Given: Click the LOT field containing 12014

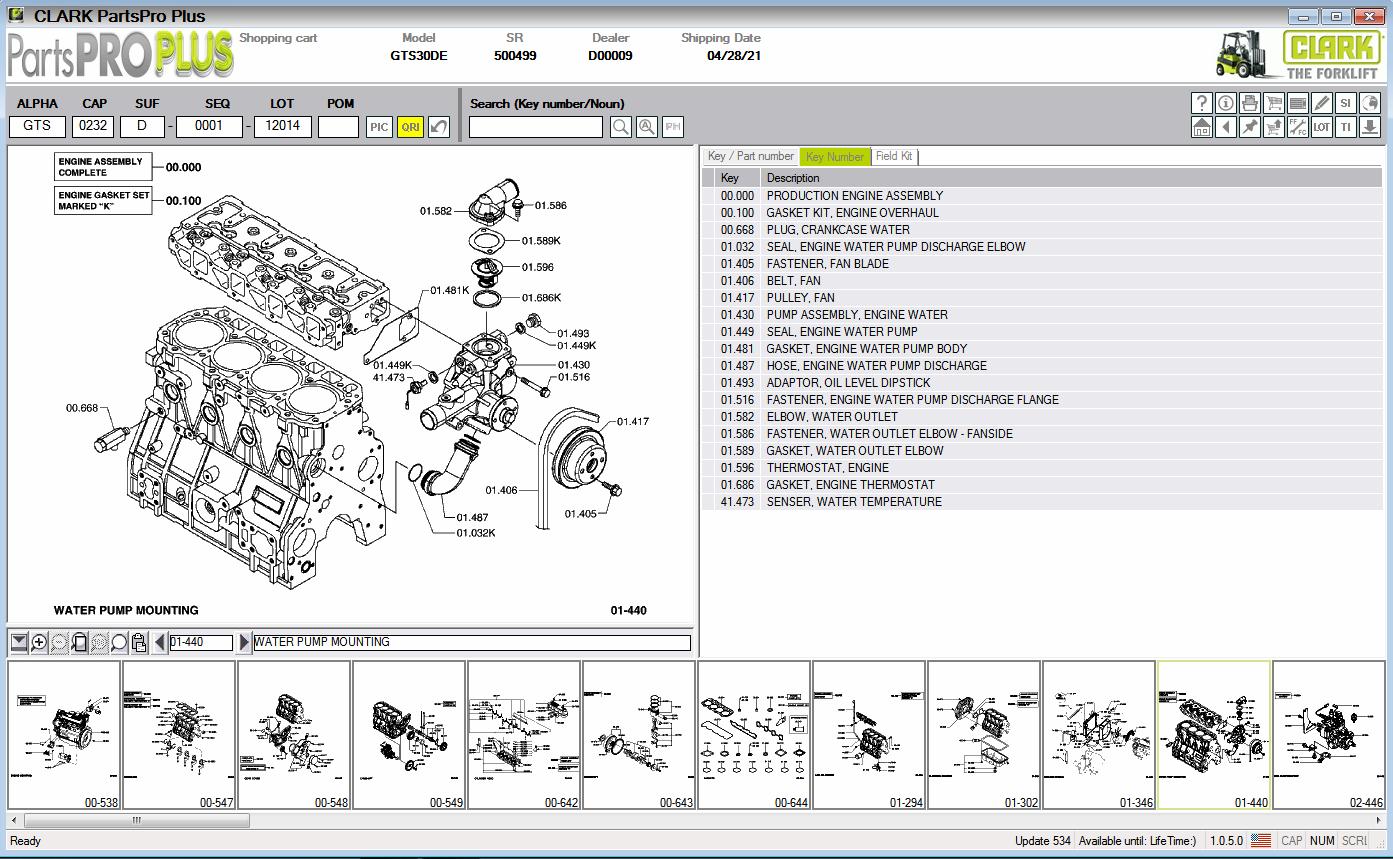Looking at the screenshot, I should coord(283,126).
